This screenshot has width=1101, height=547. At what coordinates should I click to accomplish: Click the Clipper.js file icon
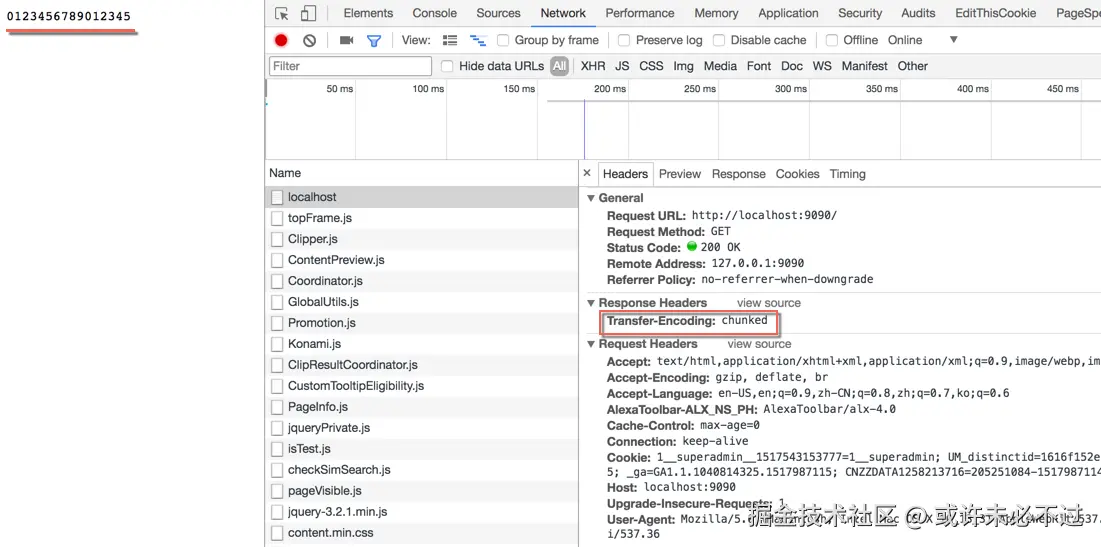pos(277,239)
